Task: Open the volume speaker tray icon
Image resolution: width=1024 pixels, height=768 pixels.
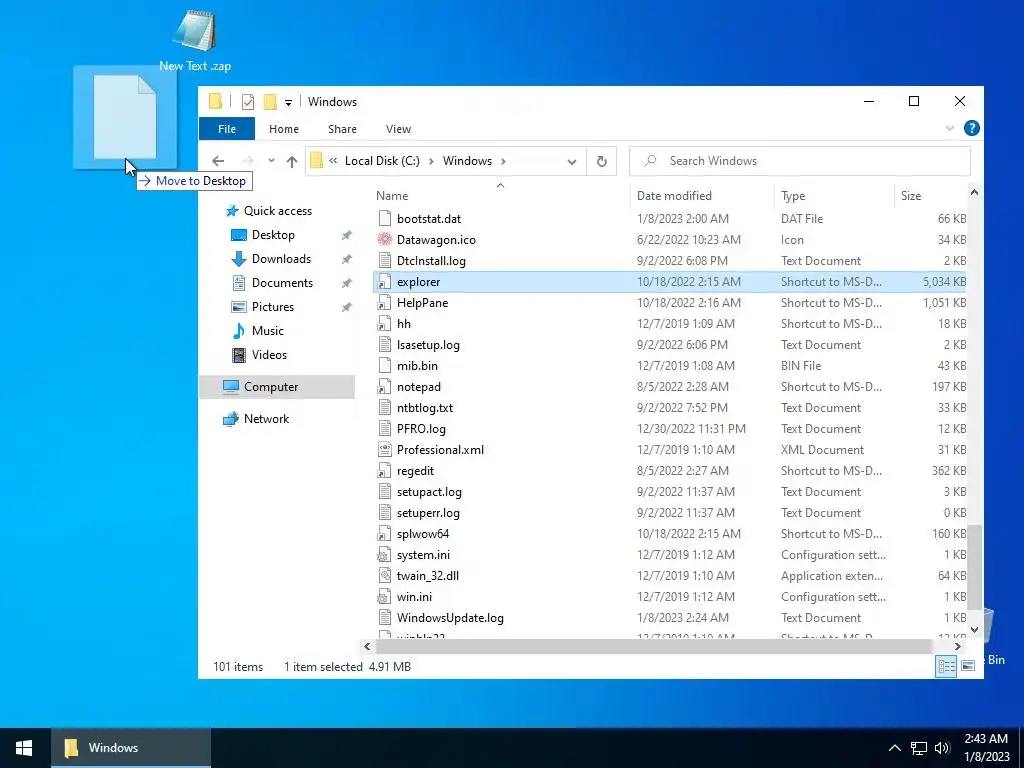Action: pyautogui.click(x=942, y=748)
